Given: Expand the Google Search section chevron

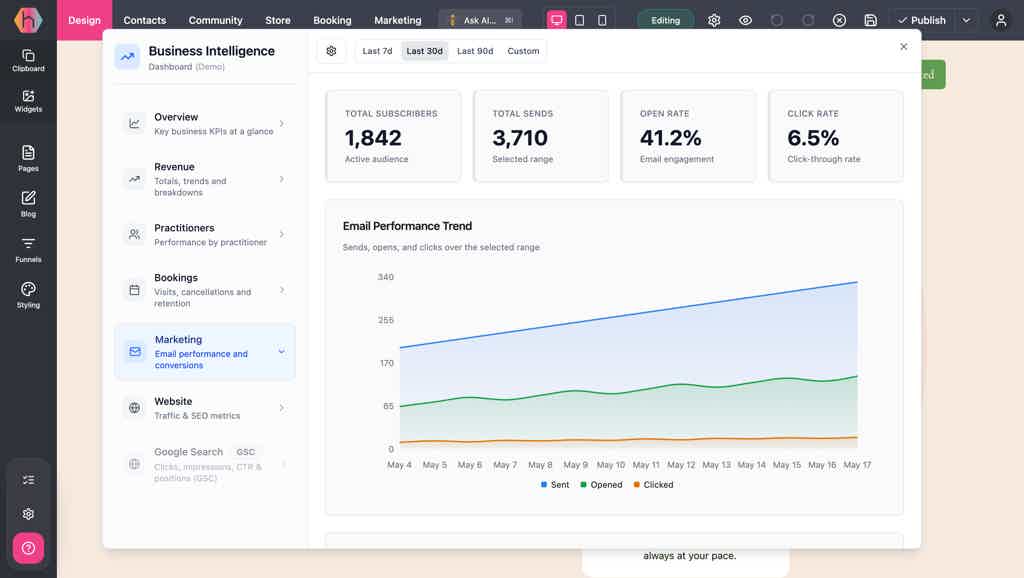Looking at the screenshot, I should point(283,464).
